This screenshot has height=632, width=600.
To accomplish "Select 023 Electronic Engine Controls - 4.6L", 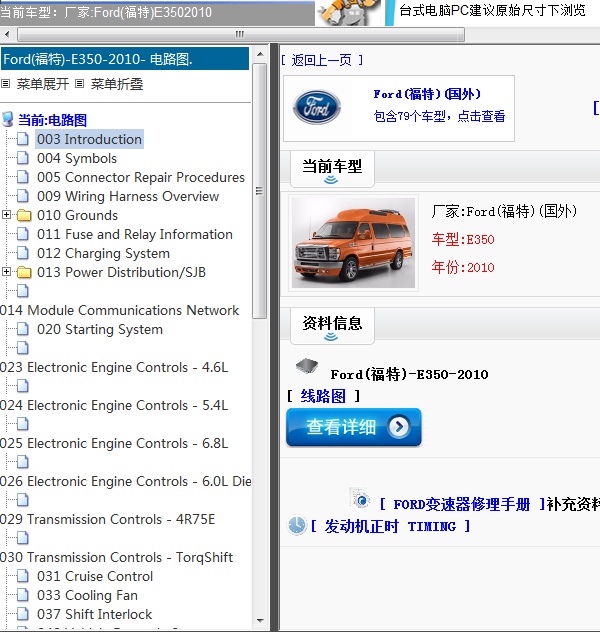I will [114, 367].
